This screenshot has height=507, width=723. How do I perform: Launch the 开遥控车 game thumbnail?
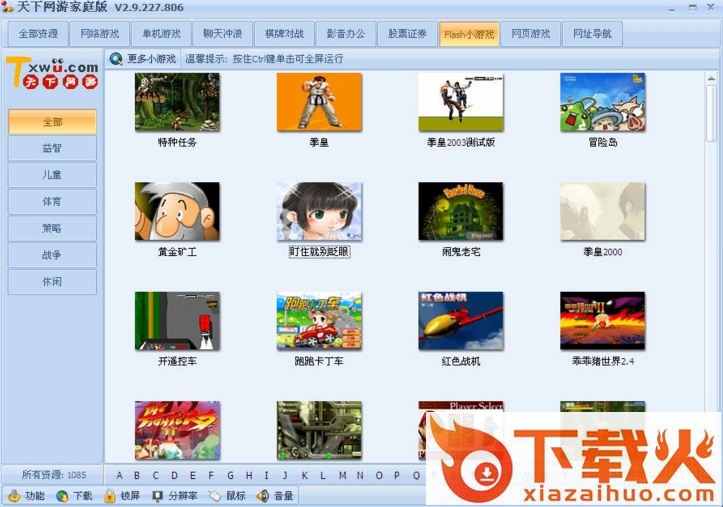click(177, 320)
